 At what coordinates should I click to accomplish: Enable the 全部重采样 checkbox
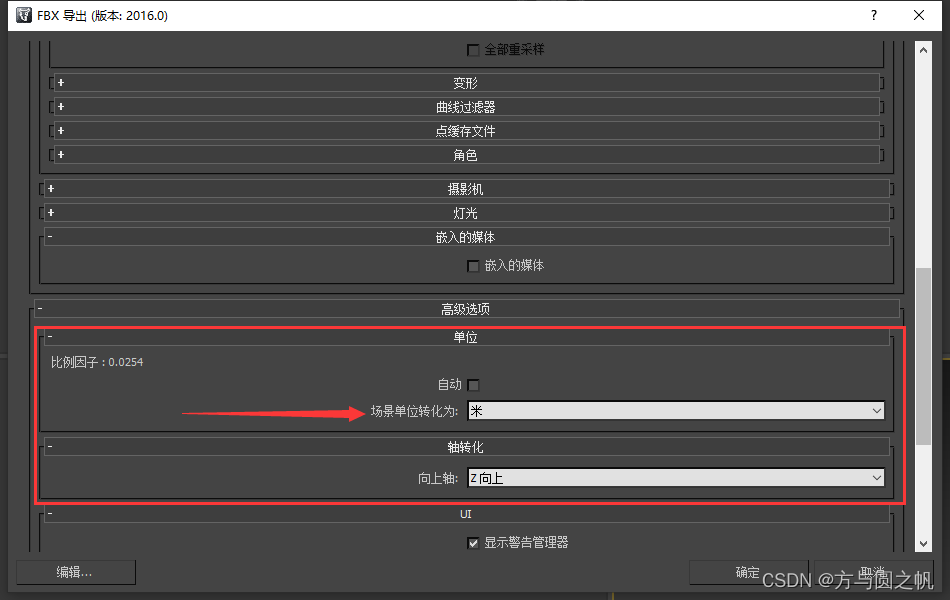click(x=474, y=50)
